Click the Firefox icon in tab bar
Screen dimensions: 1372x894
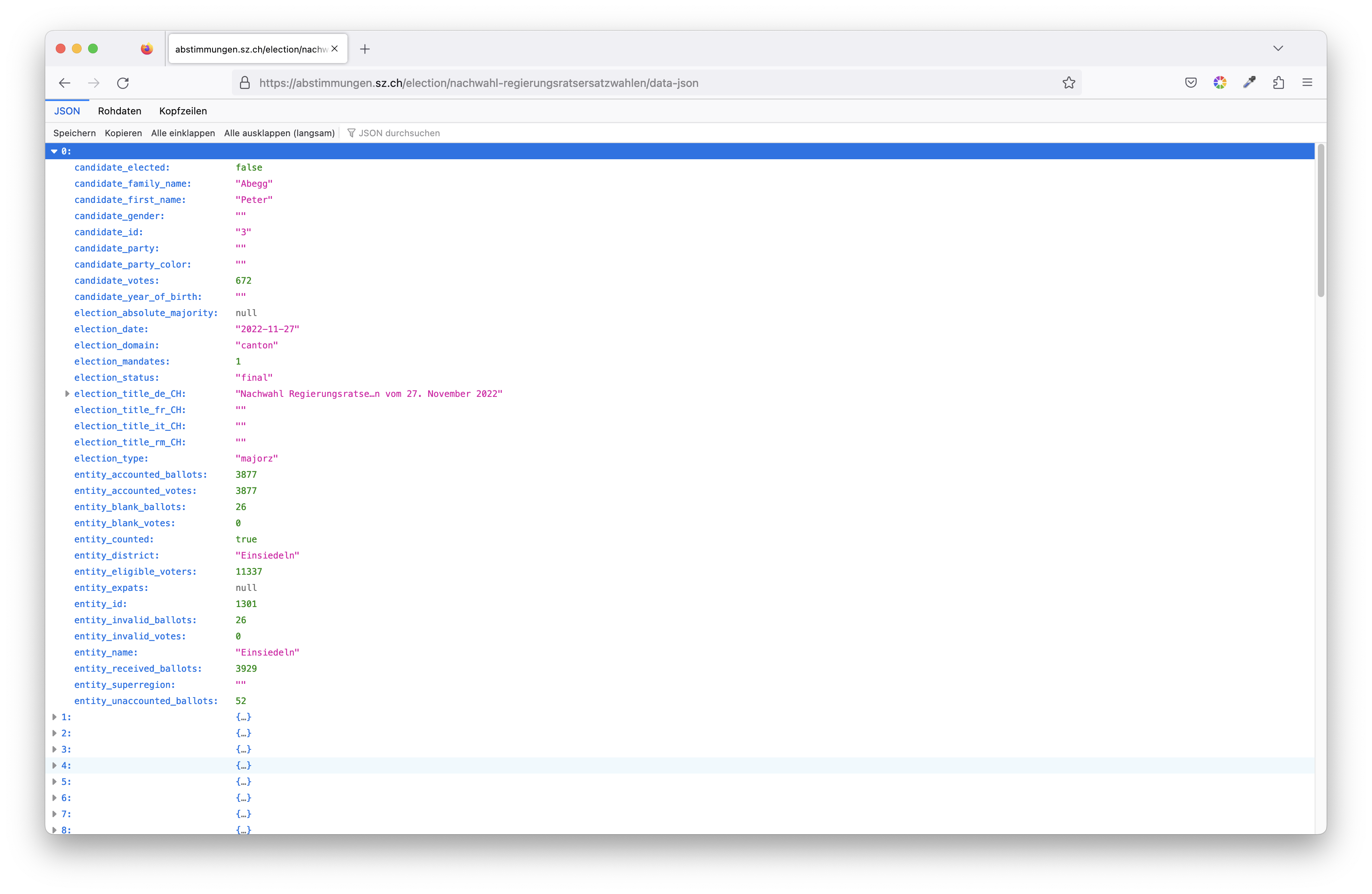[147, 49]
